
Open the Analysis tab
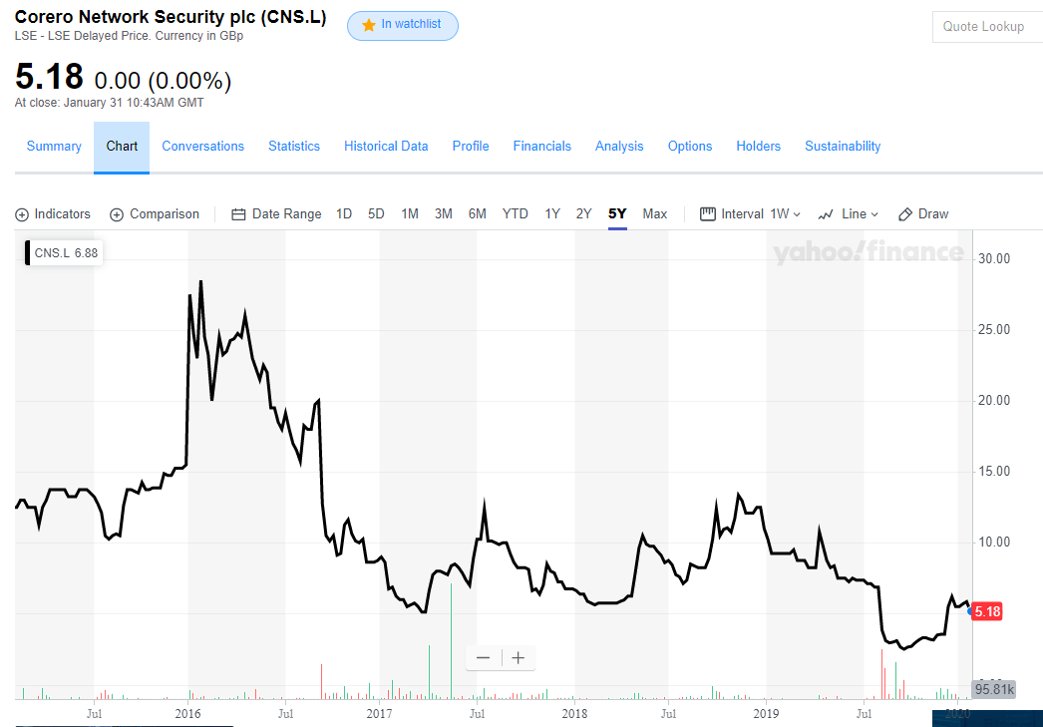[619, 146]
